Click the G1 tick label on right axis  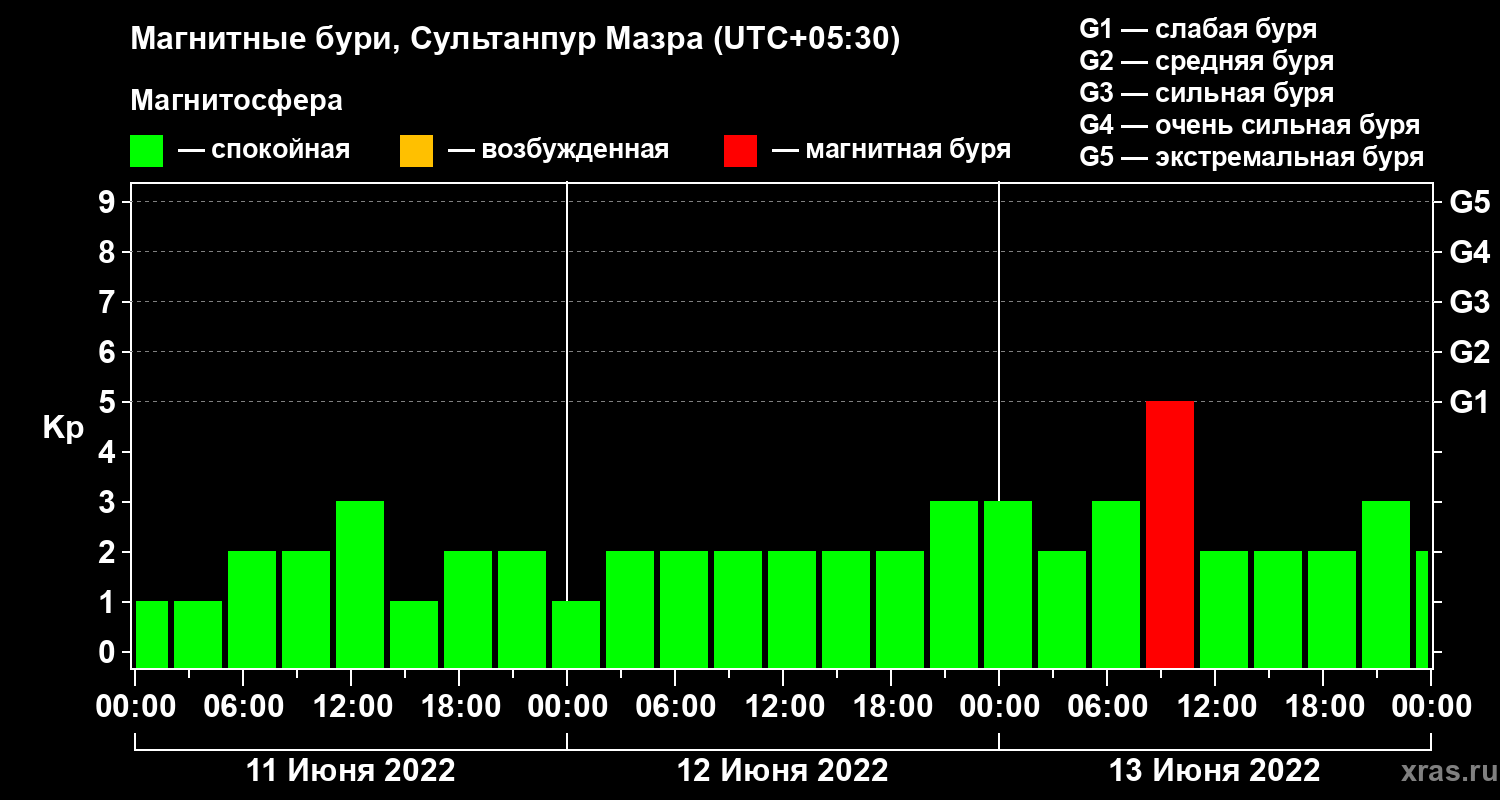pos(1470,402)
